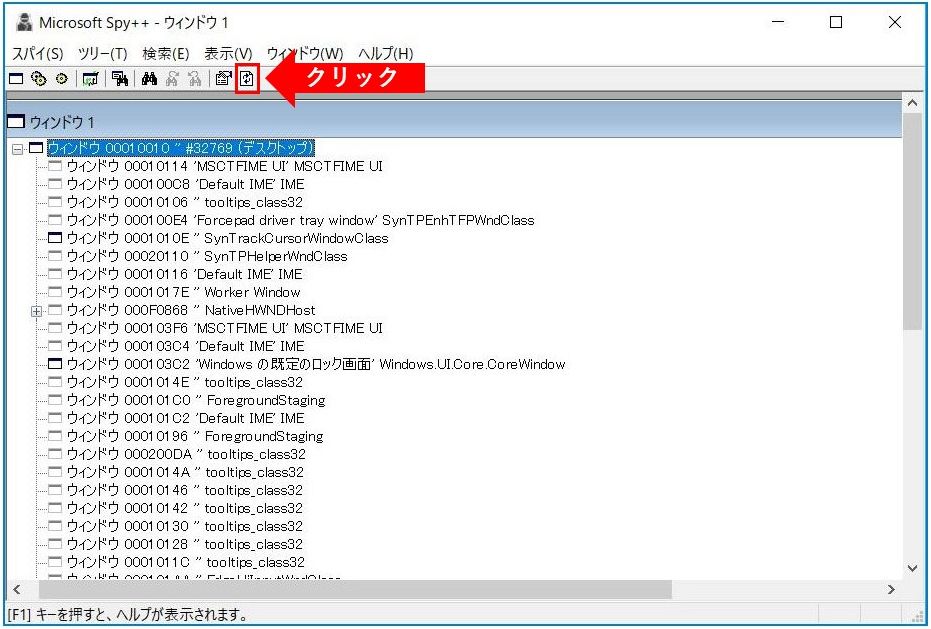Select row 0001011C tooltips_class32

[x=185, y=562]
